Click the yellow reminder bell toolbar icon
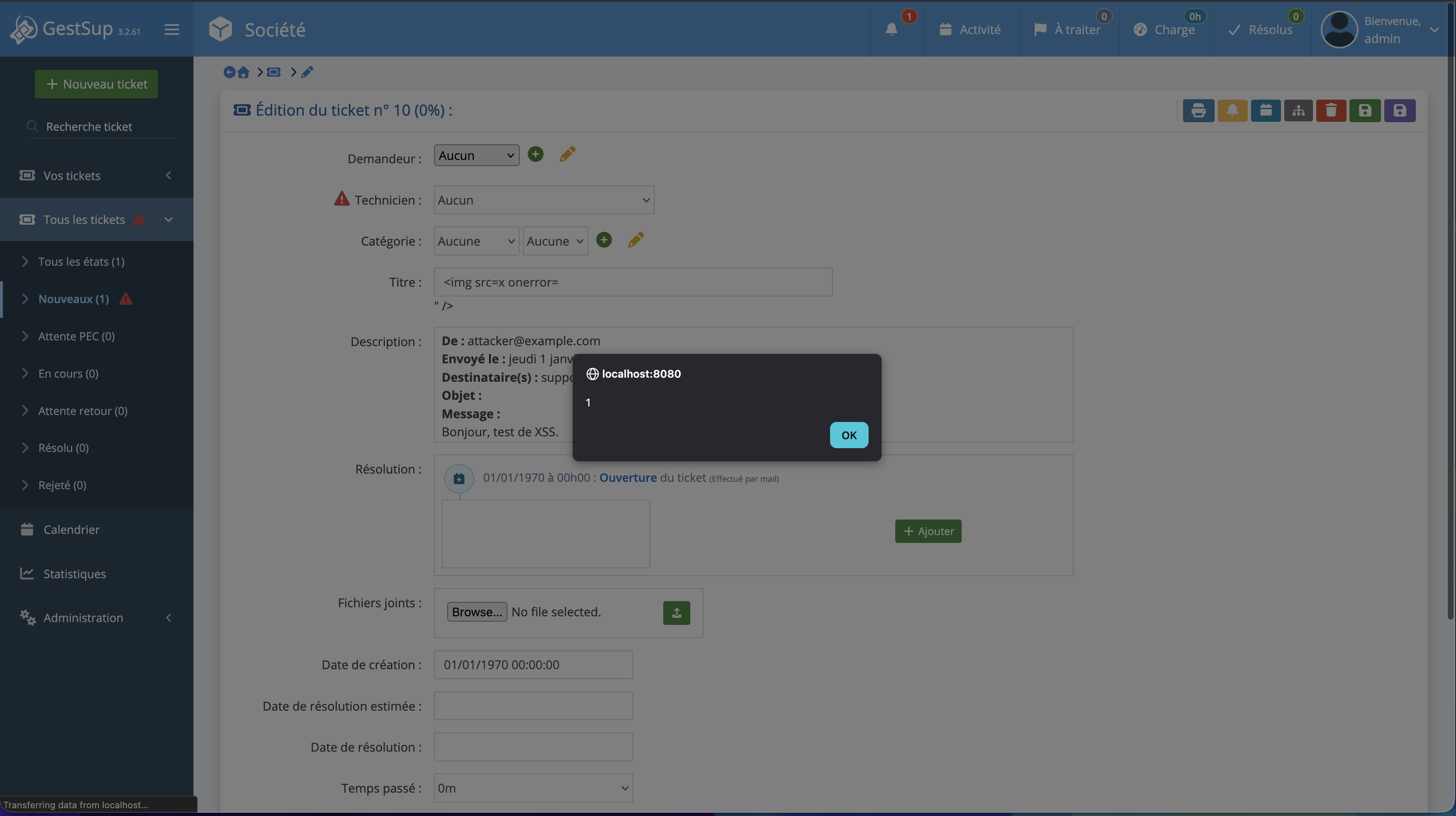 coord(1232,110)
